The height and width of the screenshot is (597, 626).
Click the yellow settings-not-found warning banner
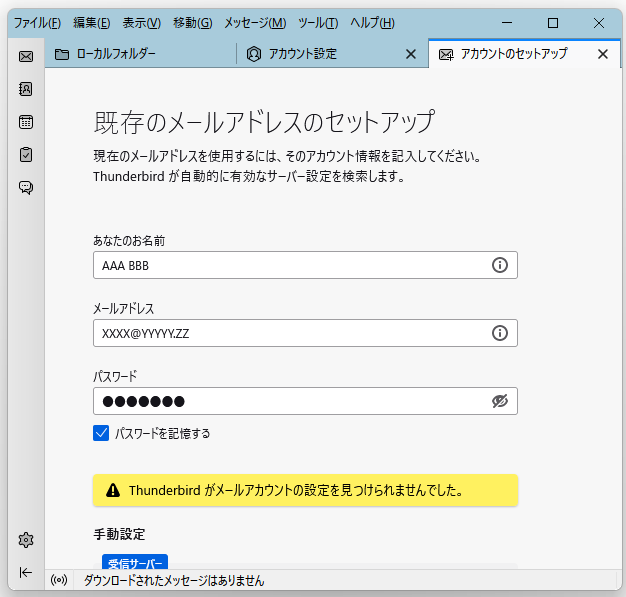coord(305,490)
